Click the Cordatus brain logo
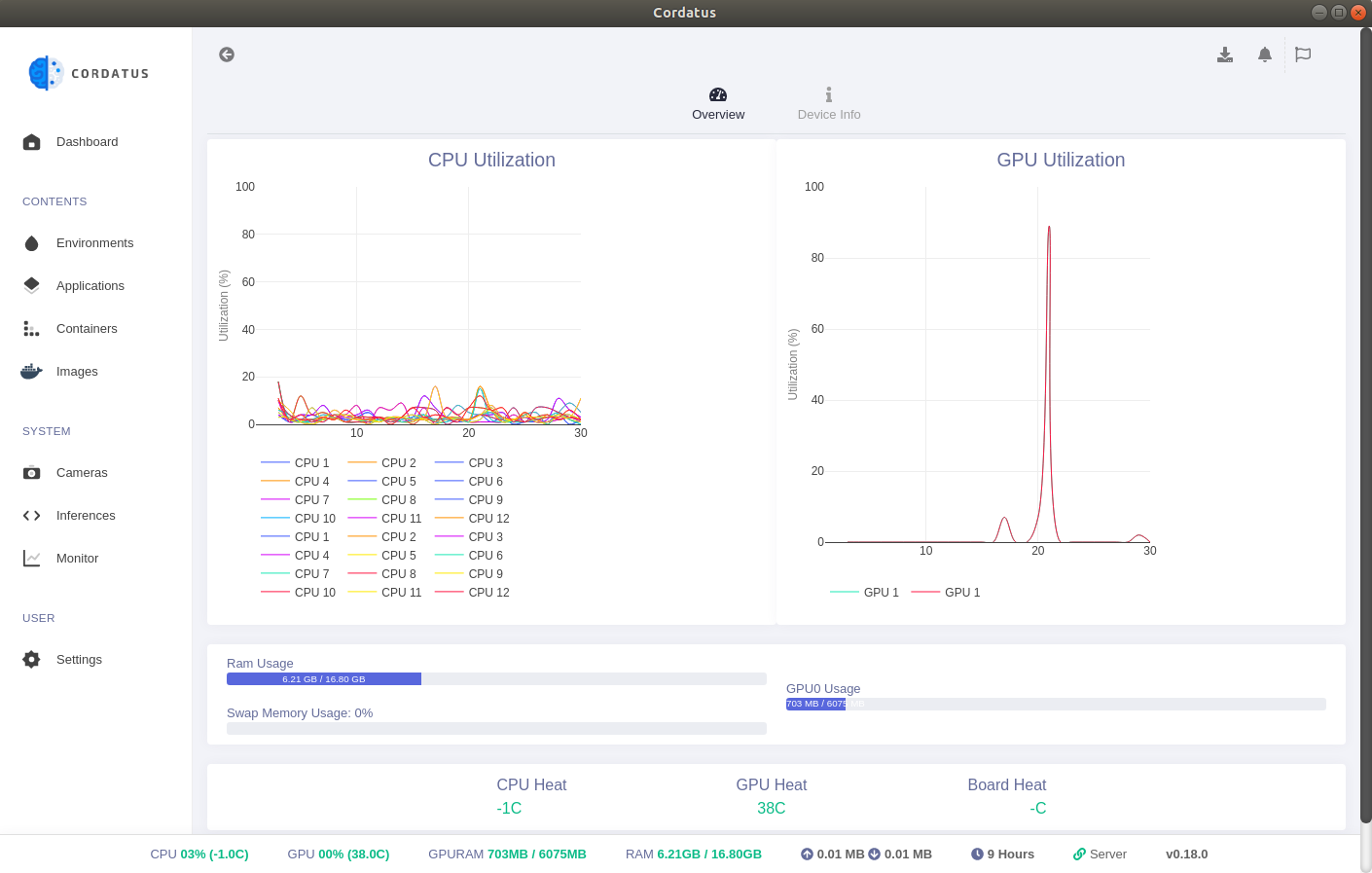The image size is (1372, 873). pyautogui.click(x=46, y=73)
